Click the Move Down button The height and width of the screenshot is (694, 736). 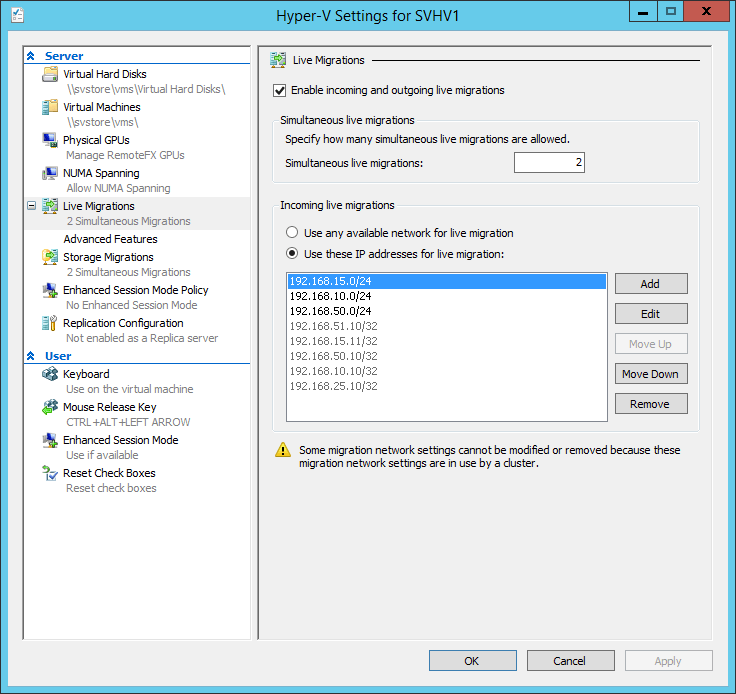(651, 374)
